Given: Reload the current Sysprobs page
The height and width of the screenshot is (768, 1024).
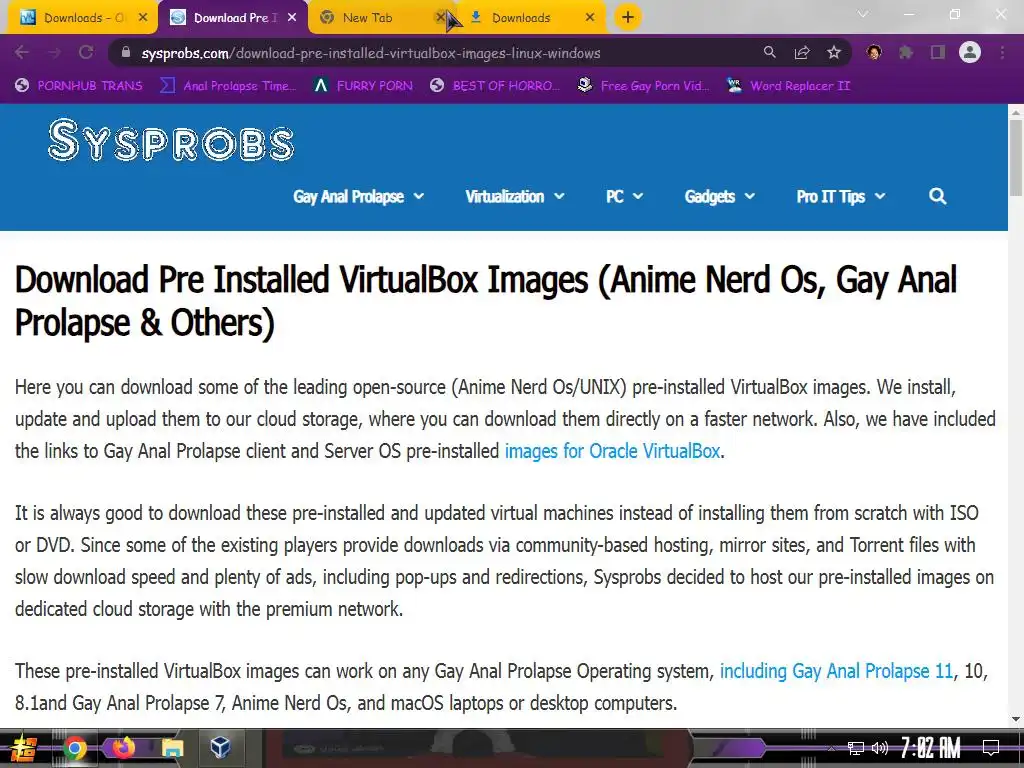Looking at the screenshot, I should point(86,53).
